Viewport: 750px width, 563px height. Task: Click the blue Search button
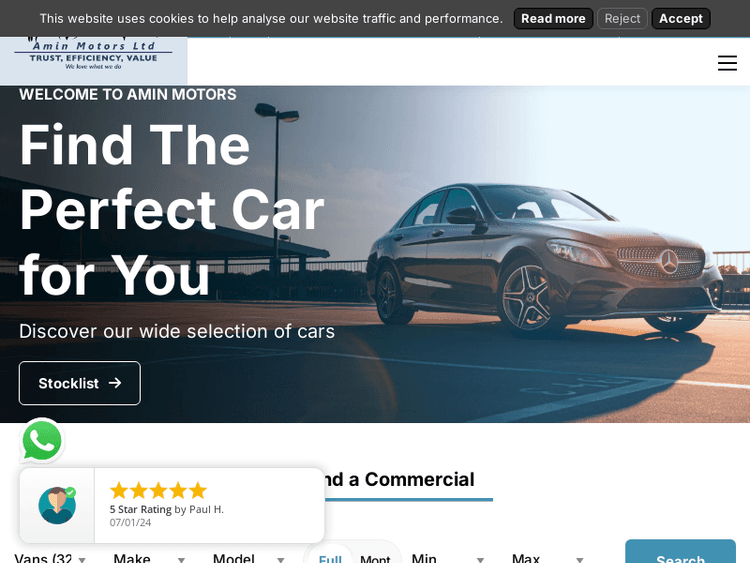(680, 552)
